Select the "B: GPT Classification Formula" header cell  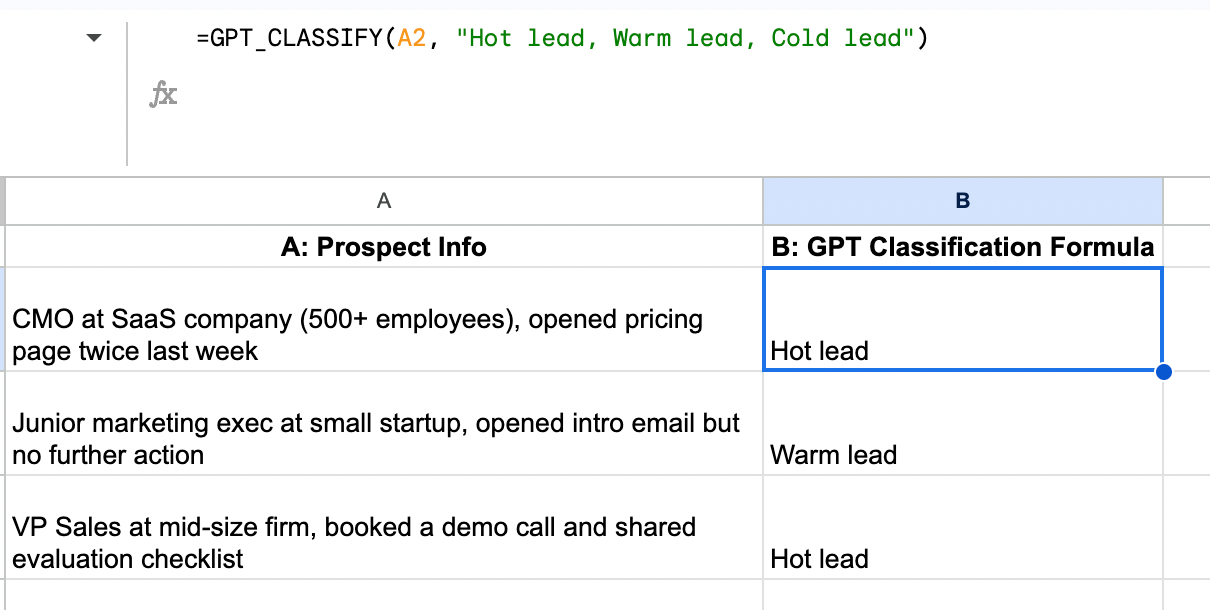click(x=962, y=247)
